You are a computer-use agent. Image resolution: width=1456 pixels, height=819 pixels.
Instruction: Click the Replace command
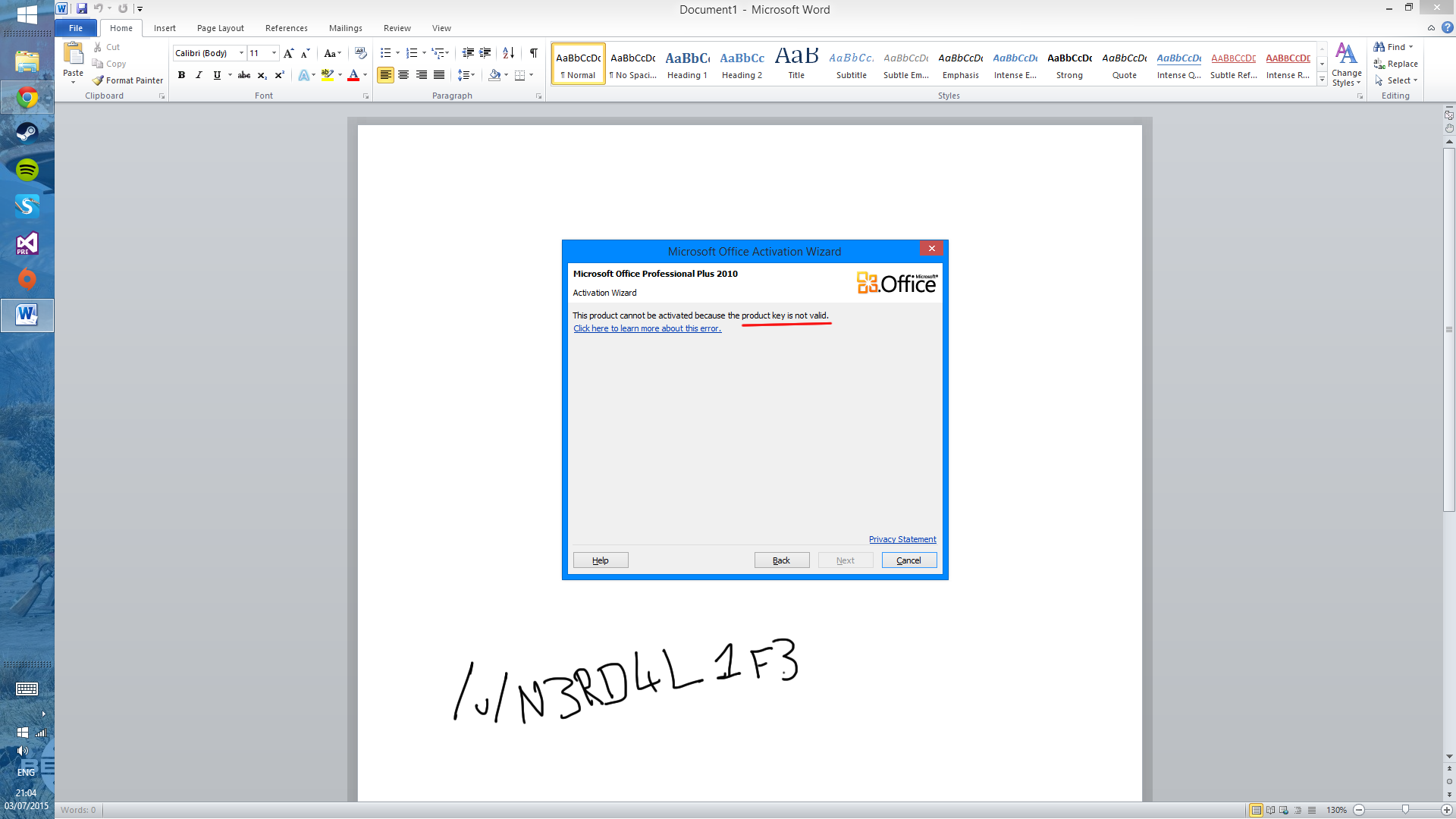point(1395,64)
